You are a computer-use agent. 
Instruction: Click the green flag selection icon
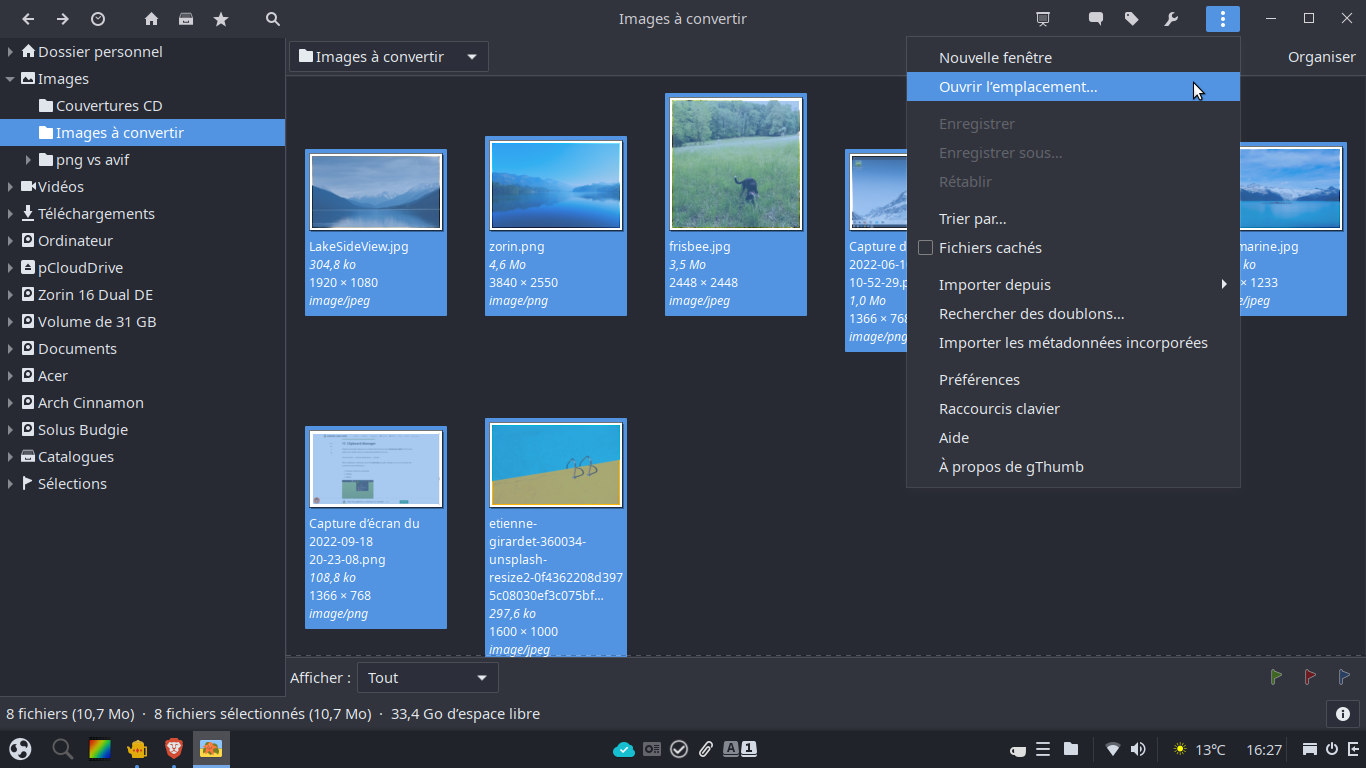(1276, 677)
